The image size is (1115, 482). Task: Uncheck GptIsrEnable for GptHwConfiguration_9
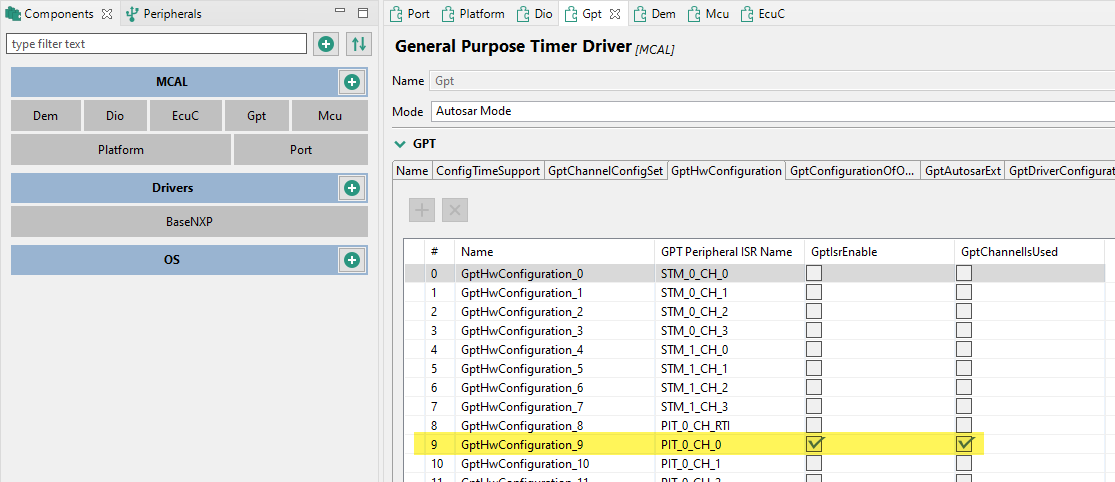pyautogui.click(x=815, y=444)
